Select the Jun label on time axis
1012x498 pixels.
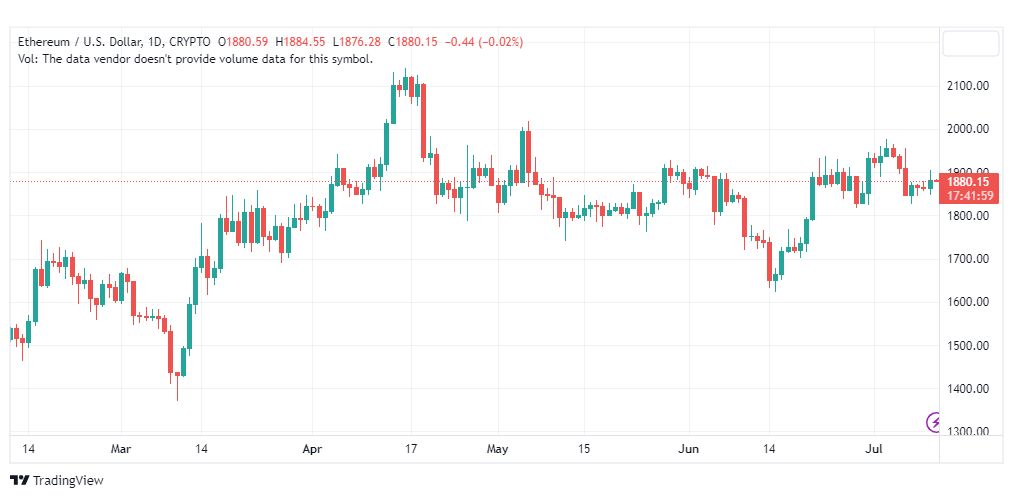pyautogui.click(x=689, y=448)
